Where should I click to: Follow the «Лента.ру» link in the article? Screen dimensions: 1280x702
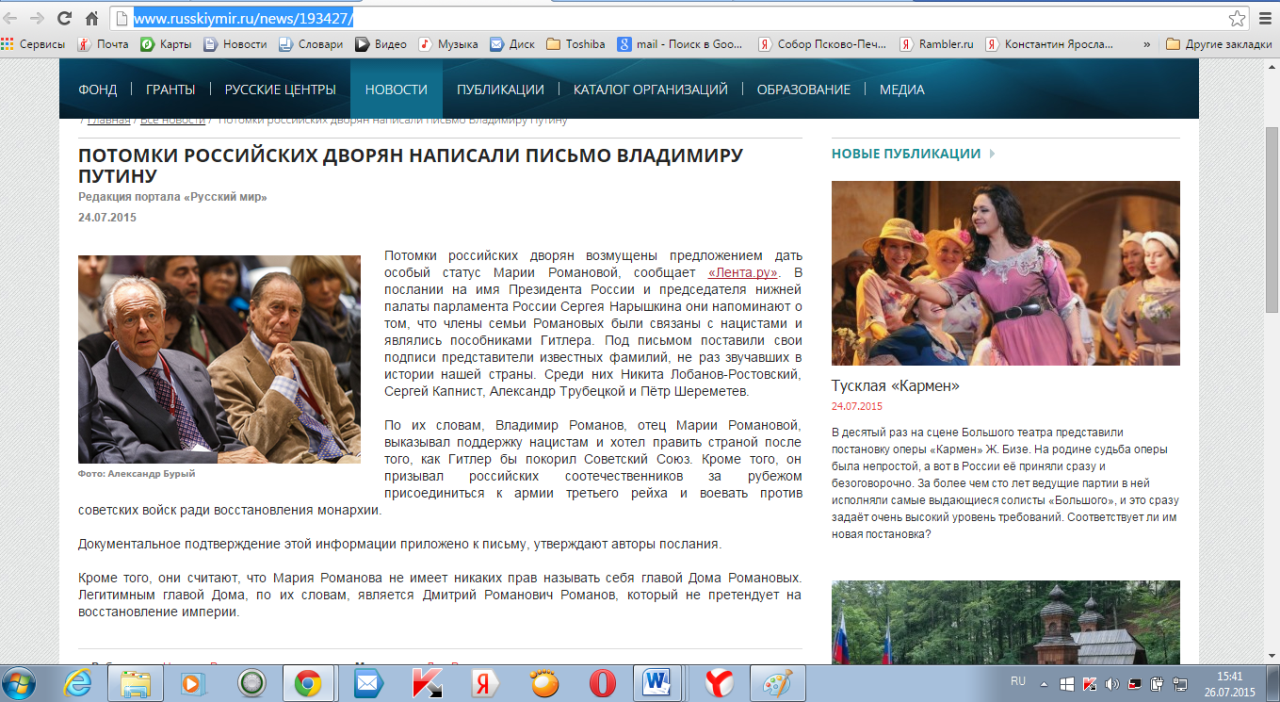tap(742, 272)
